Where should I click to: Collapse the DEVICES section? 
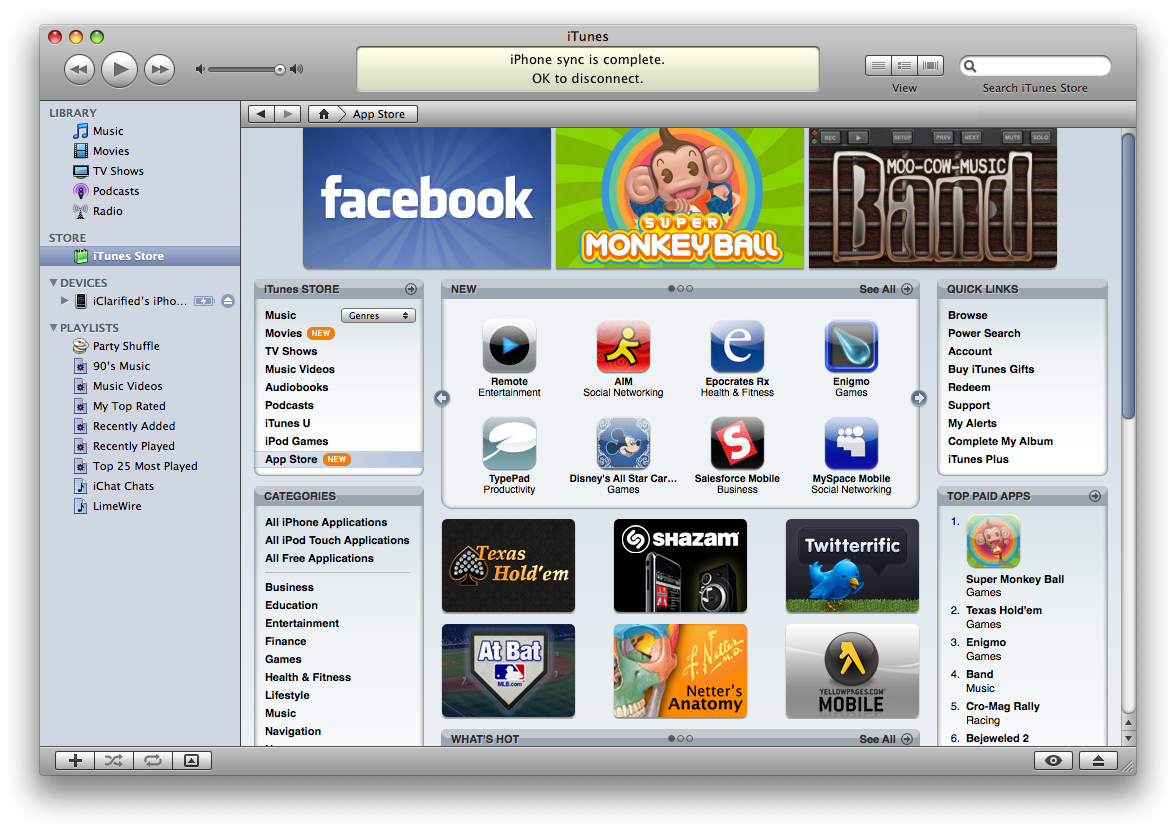[x=53, y=283]
